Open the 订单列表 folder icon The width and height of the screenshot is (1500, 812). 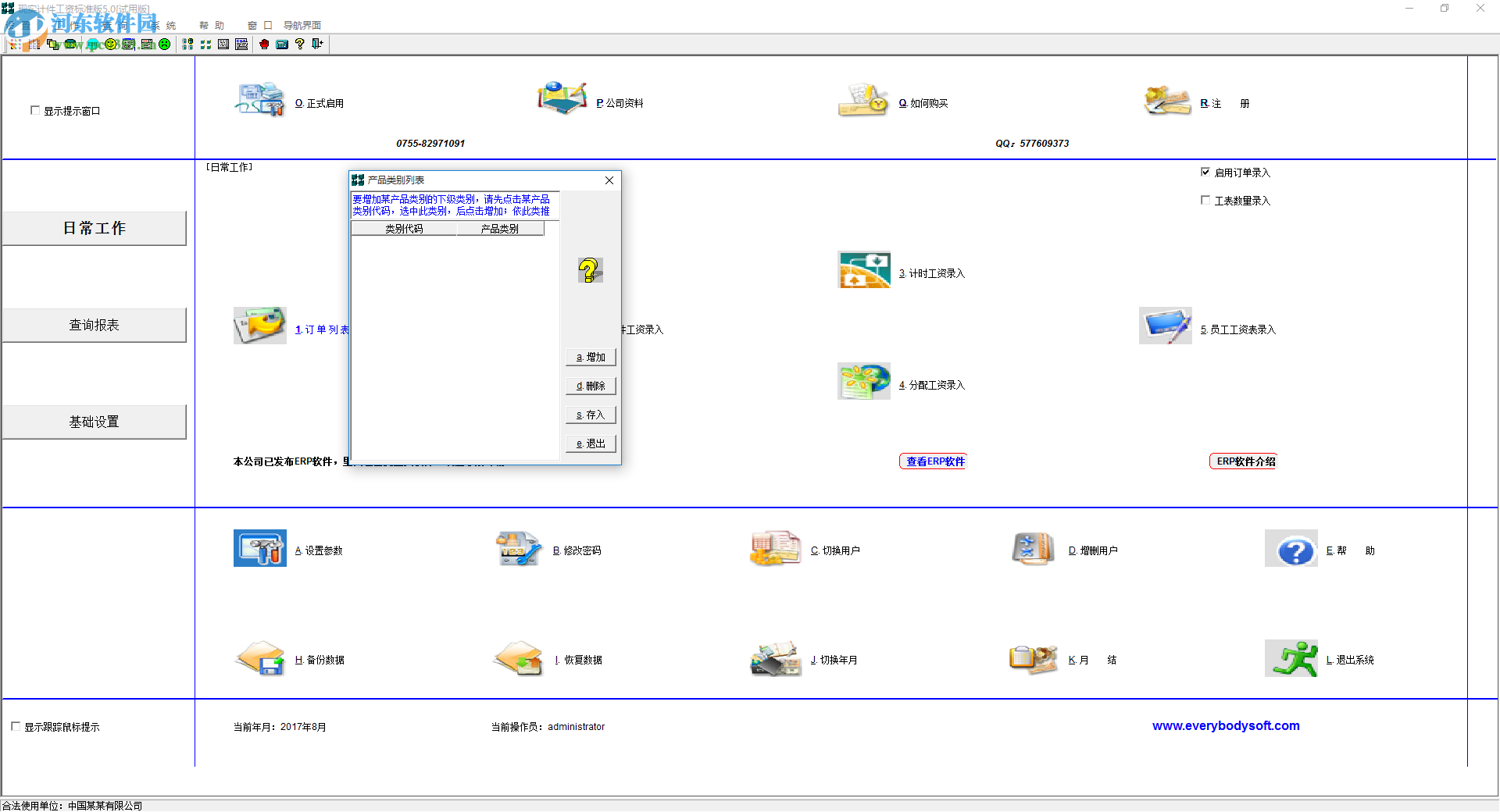tap(259, 326)
